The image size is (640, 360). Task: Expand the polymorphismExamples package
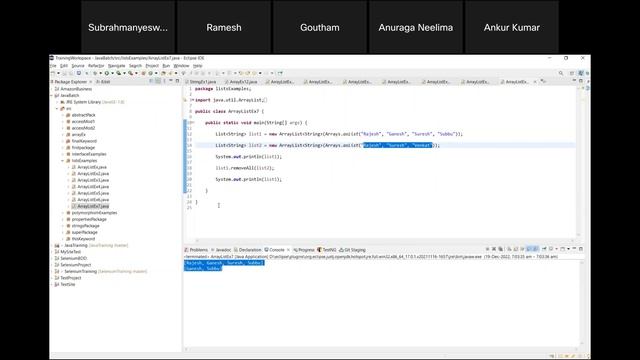coord(63,213)
